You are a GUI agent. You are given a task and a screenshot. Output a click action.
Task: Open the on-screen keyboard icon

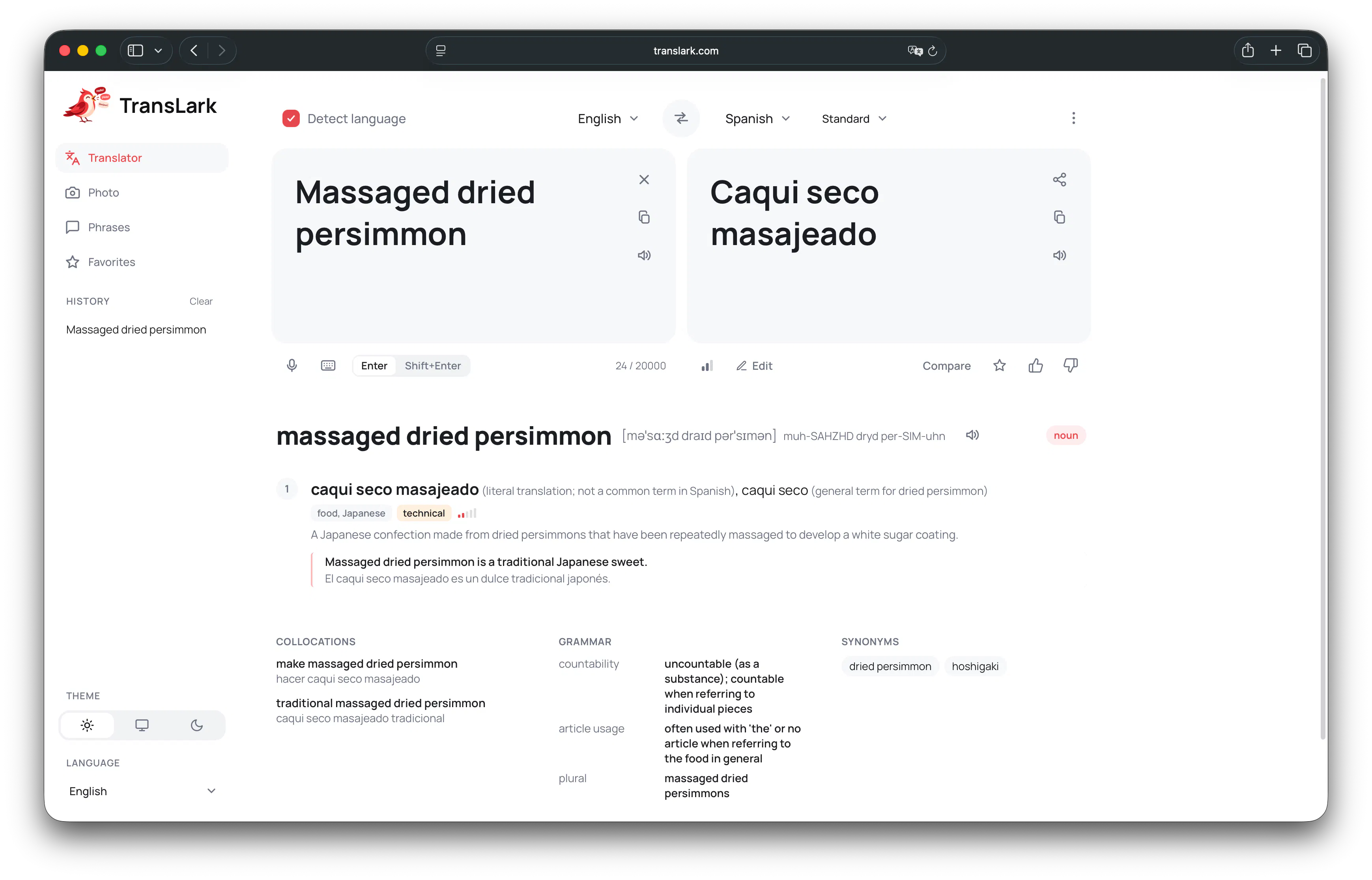pyautogui.click(x=328, y=366)
